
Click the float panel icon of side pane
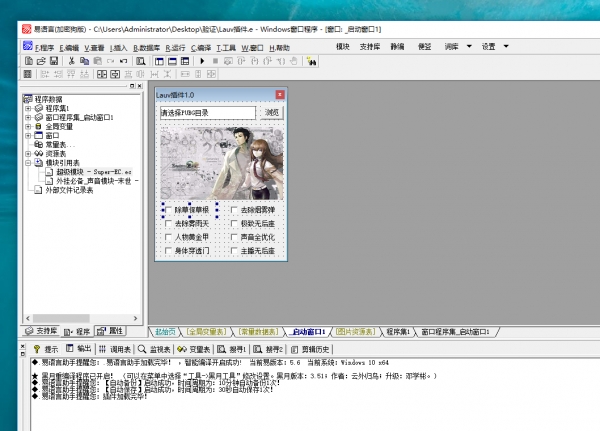tap(132, 86)
